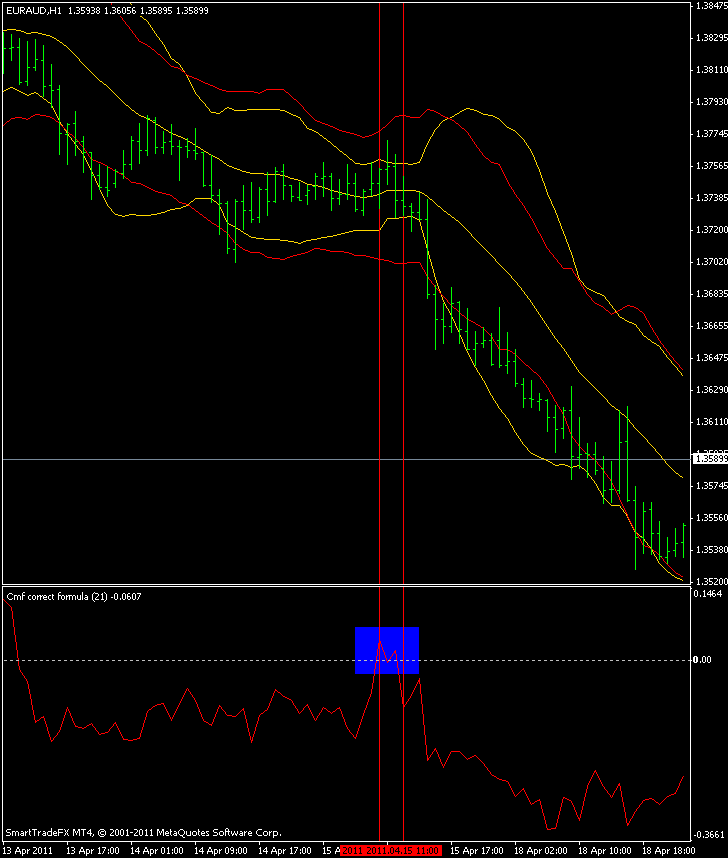Viewport: 728px width, 858px height.
Task: Click the 18 Apr 18:00 time axis label
Action: pos(669,850)
